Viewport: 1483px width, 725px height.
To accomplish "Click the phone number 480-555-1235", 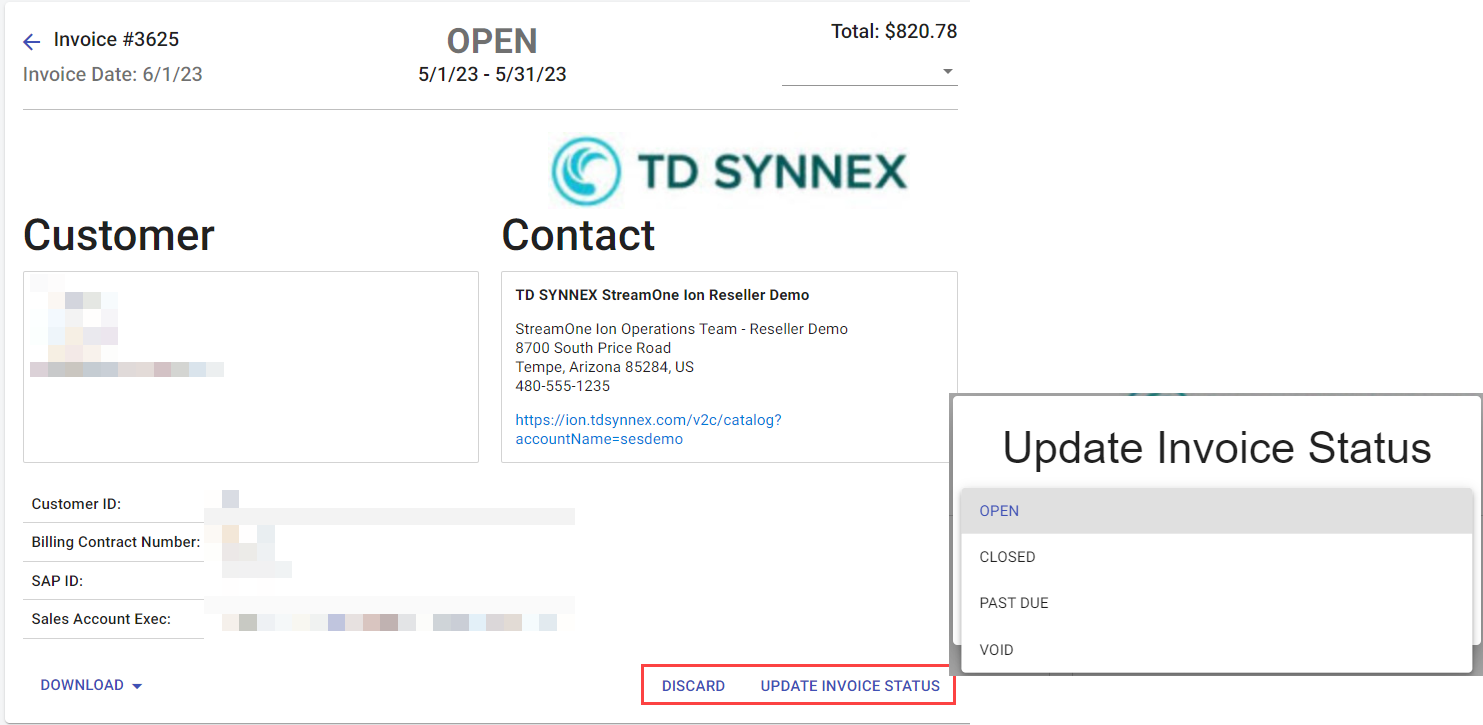I will pyautogui.click(x=562, y=386).
